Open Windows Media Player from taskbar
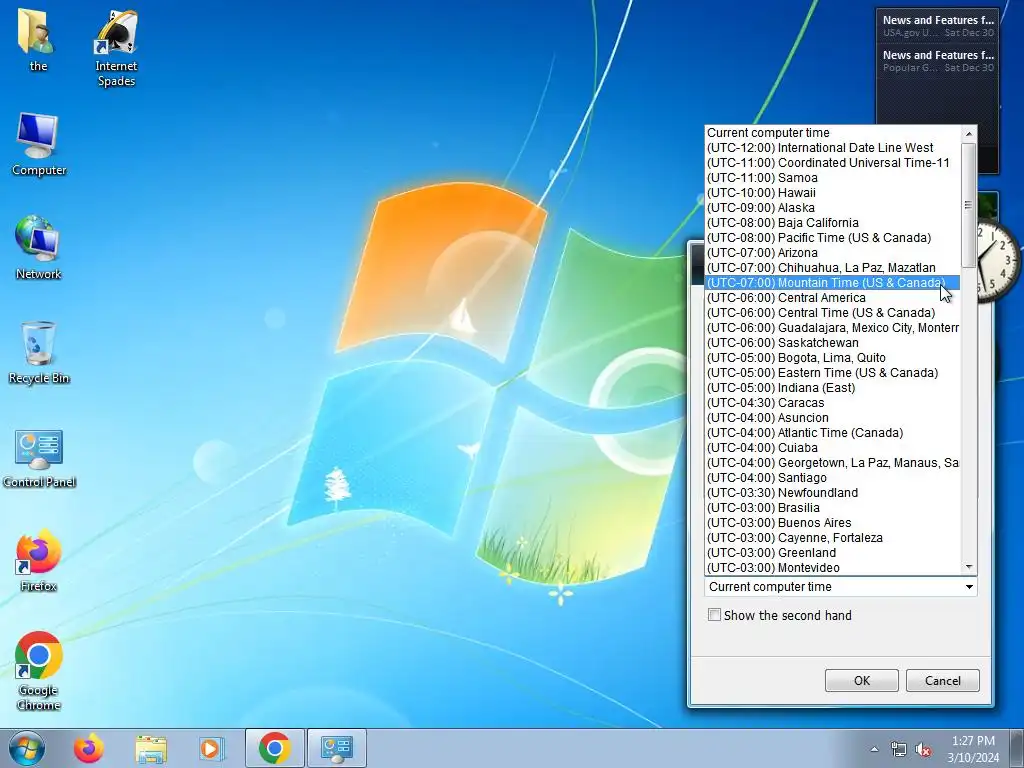The width and height of the screenshot is (1024, 768). 212,748
